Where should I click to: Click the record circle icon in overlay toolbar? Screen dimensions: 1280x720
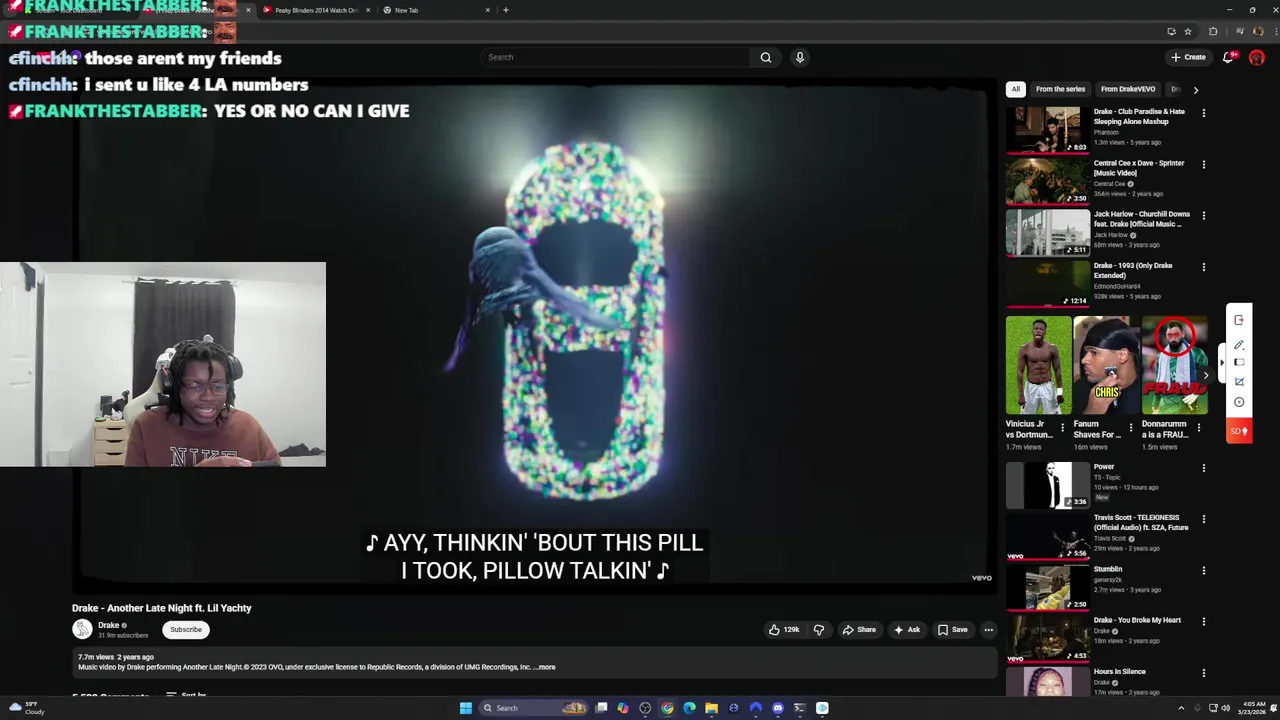pos(1239,402)
